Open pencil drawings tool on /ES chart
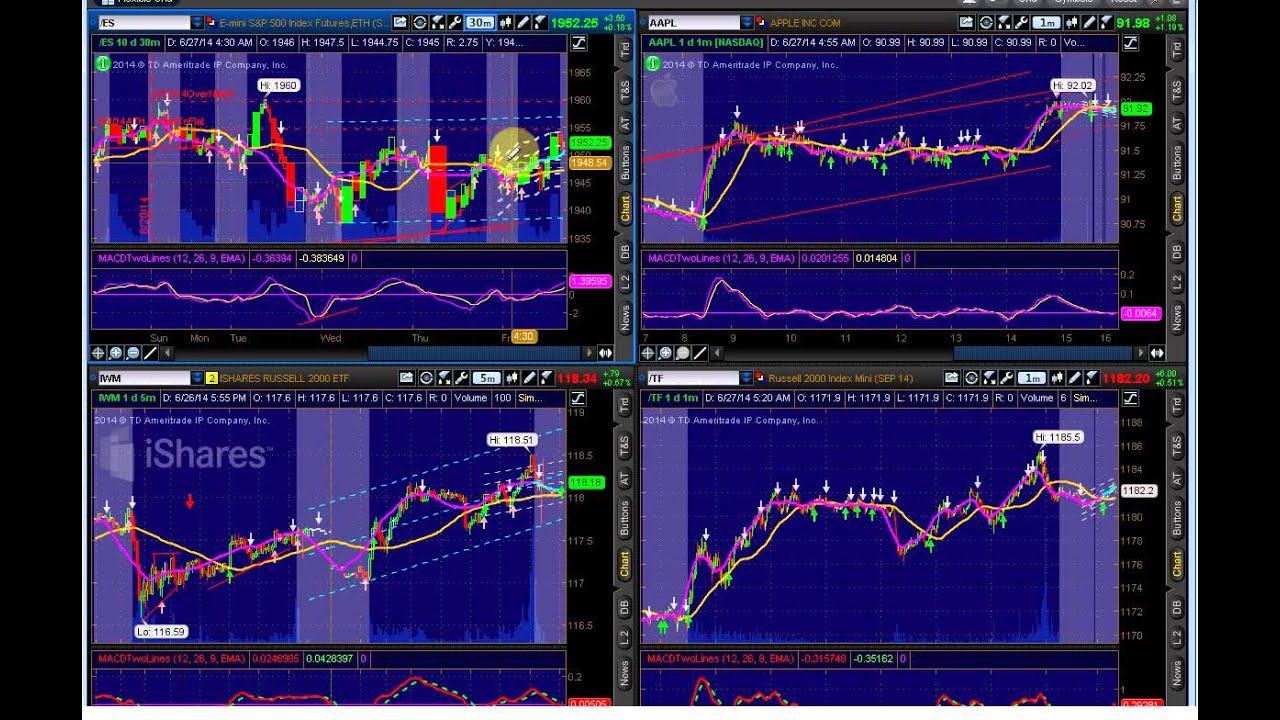The image size is (1280, 720). (523, 22)
